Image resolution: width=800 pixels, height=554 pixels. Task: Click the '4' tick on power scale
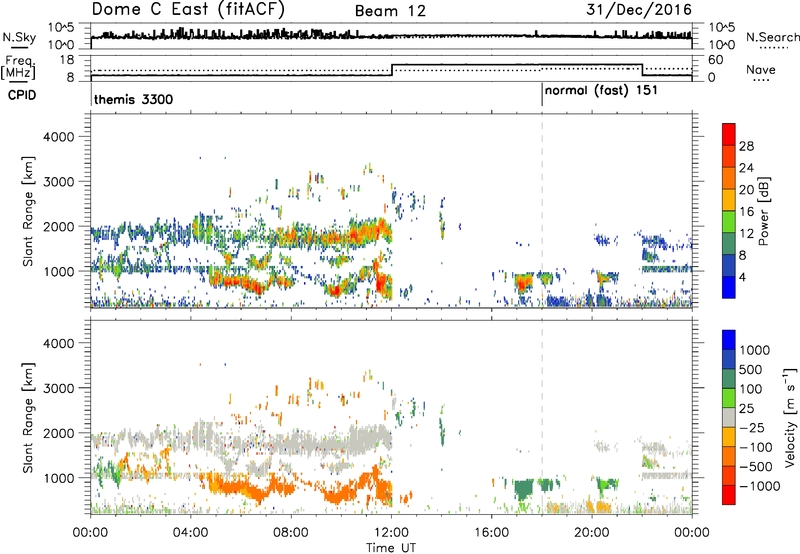(742, 277)
